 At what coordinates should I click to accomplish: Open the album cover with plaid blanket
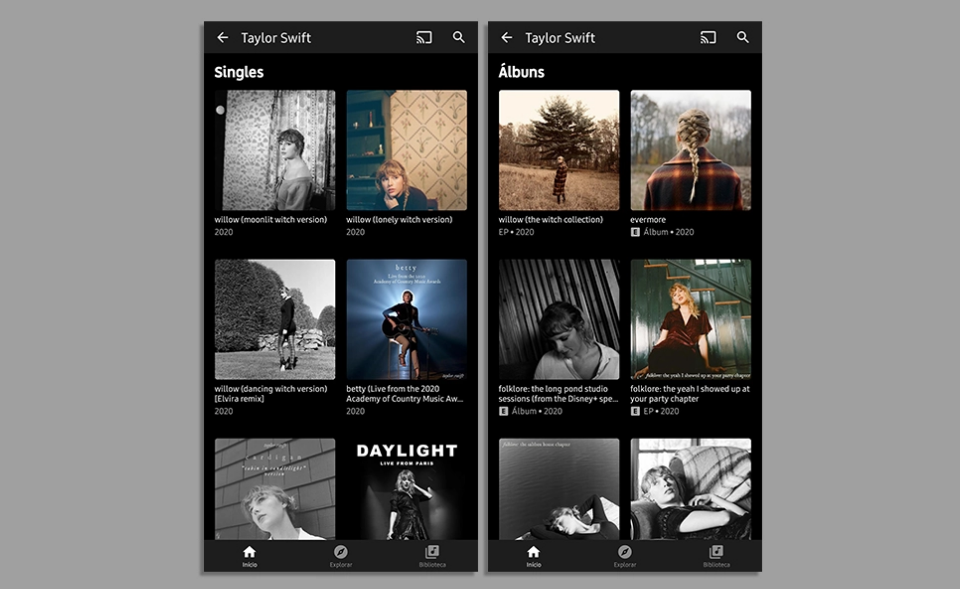coord(691,489)
